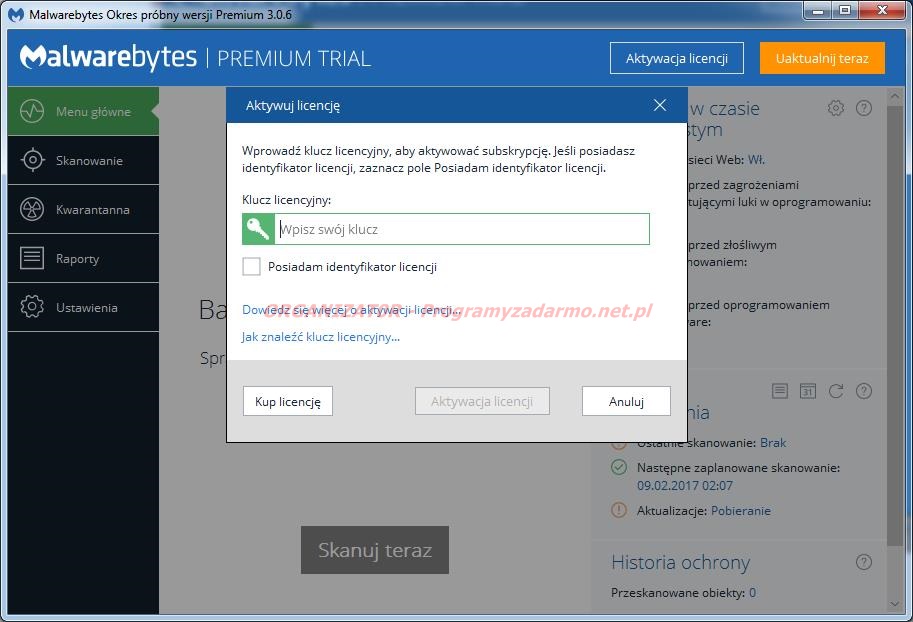
Task: Click the refresh updates circular arrow icon
Action: pyautogui.click(x=836, y=391)
